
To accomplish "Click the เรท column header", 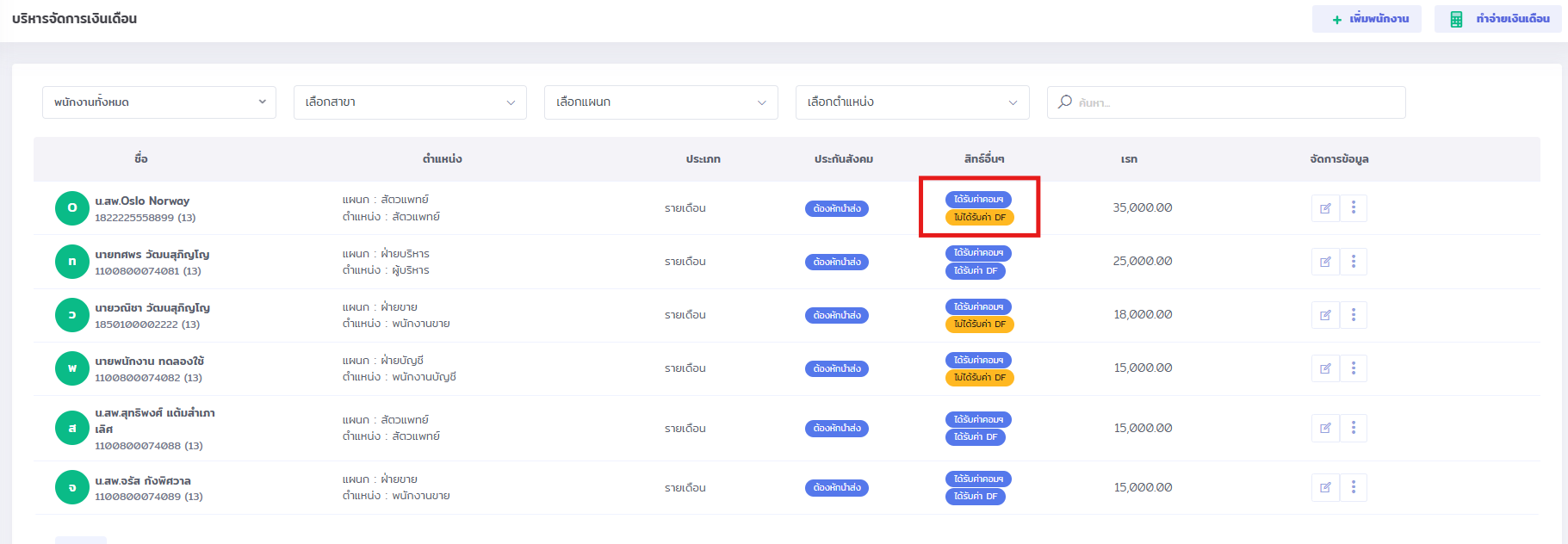I will pos(1129,159).
